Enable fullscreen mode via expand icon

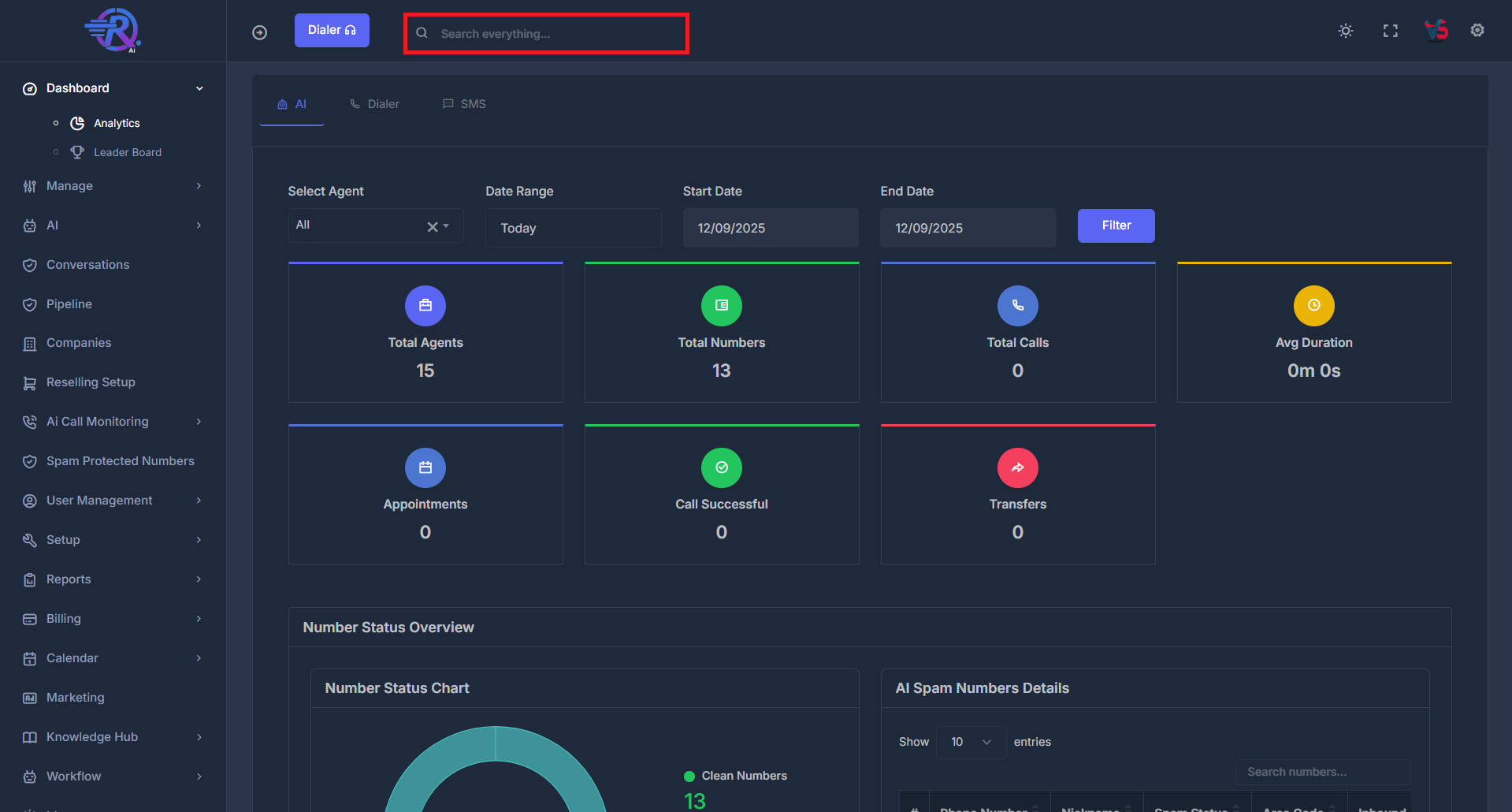1390,30
